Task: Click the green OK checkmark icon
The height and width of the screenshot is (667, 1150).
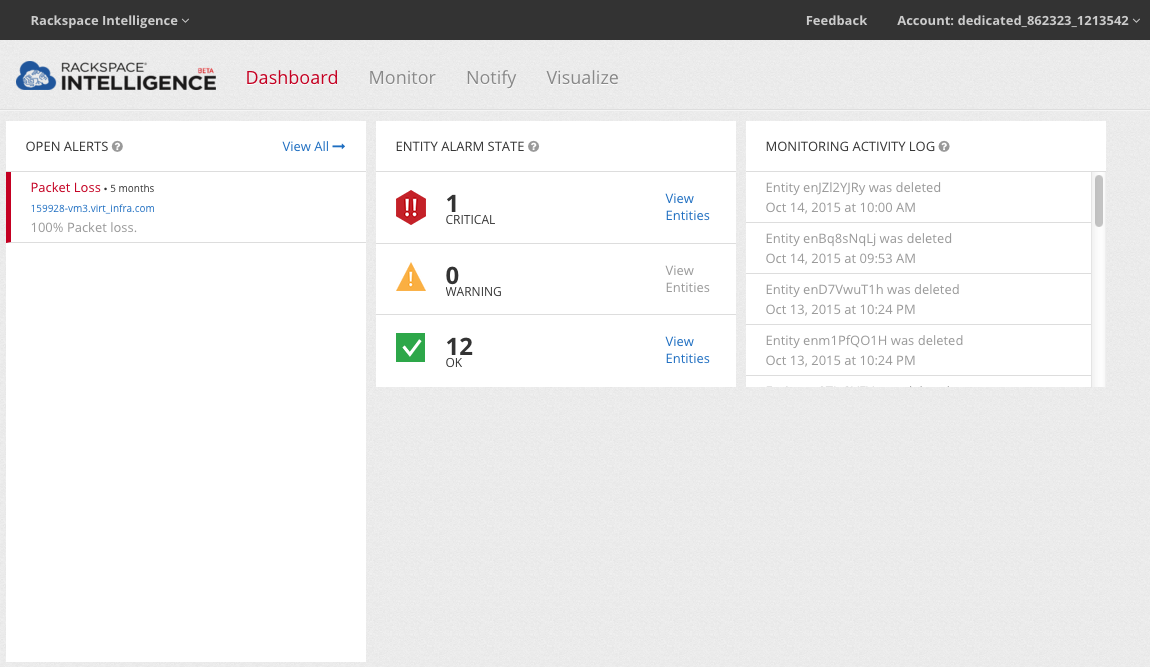Action: click(411, 348)
